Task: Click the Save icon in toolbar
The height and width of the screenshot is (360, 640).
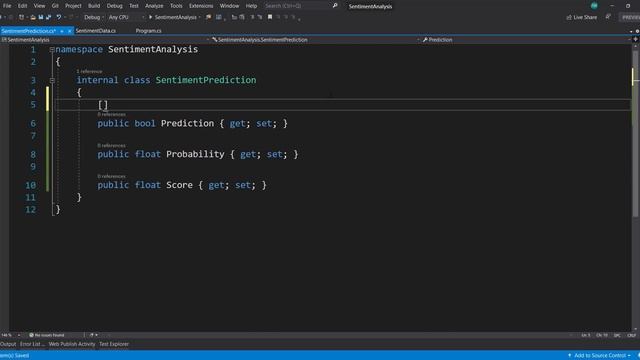Action: pos(41,17)
